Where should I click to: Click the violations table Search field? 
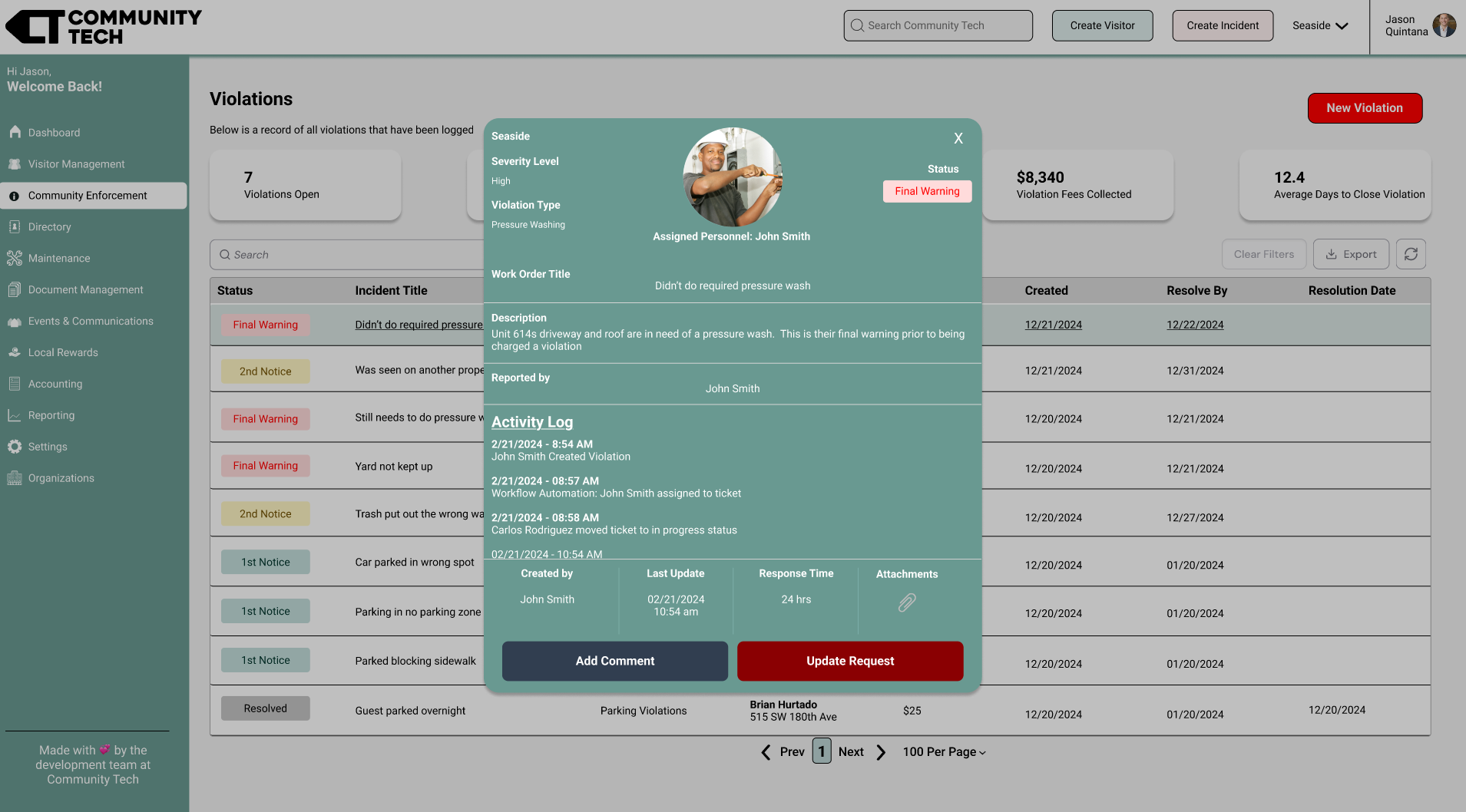pos(347,255)
